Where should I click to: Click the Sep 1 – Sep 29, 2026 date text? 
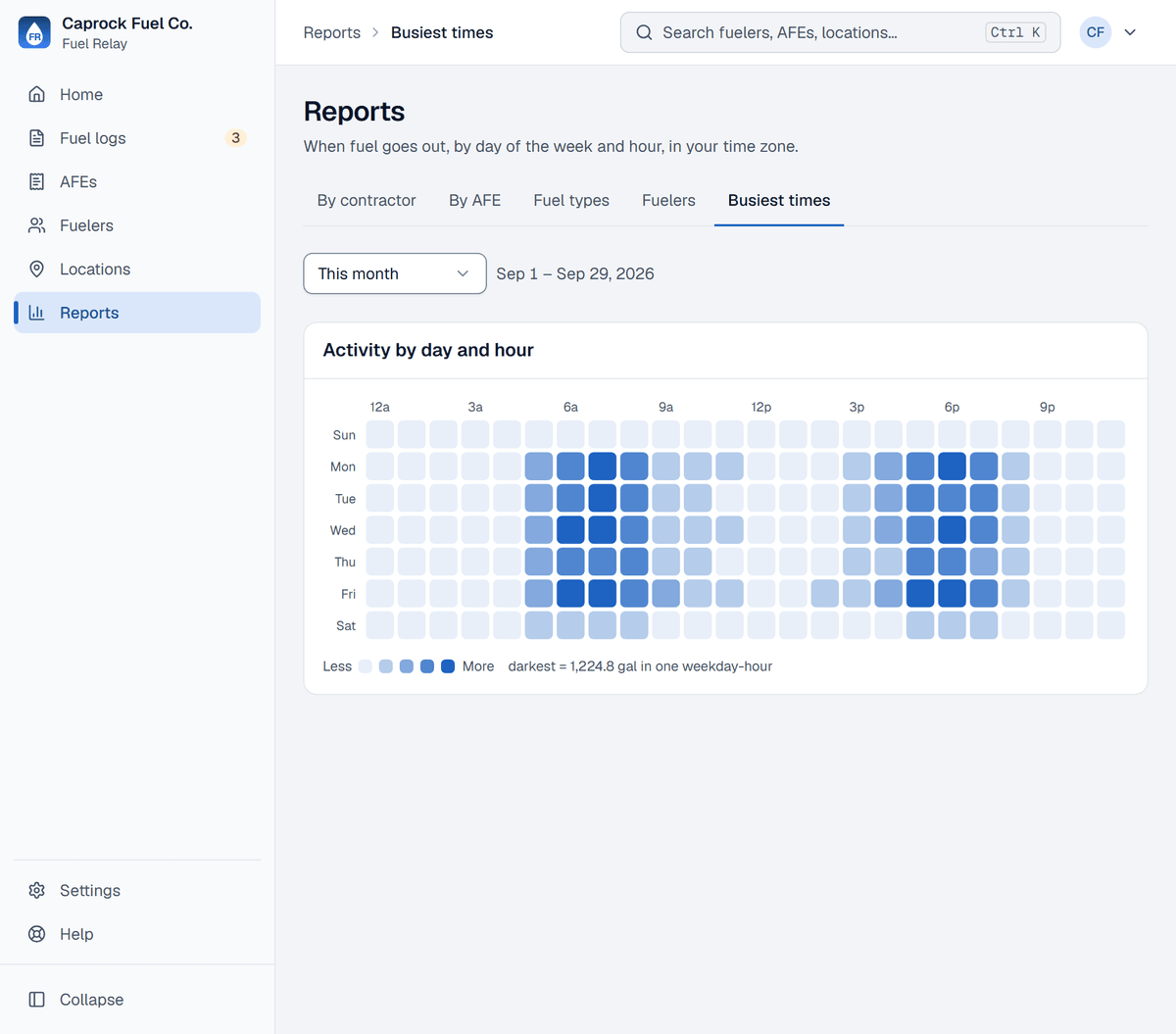coord(575,273)
